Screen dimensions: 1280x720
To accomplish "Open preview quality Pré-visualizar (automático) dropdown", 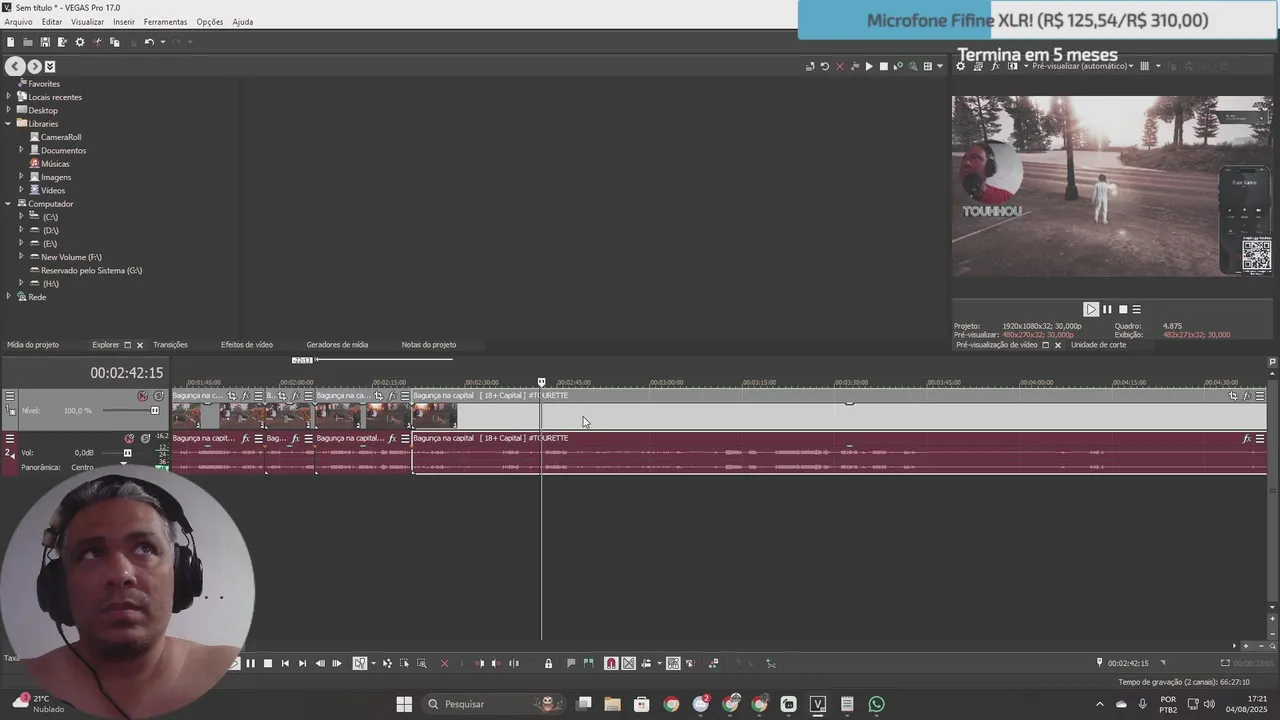I will [1083, 66].
